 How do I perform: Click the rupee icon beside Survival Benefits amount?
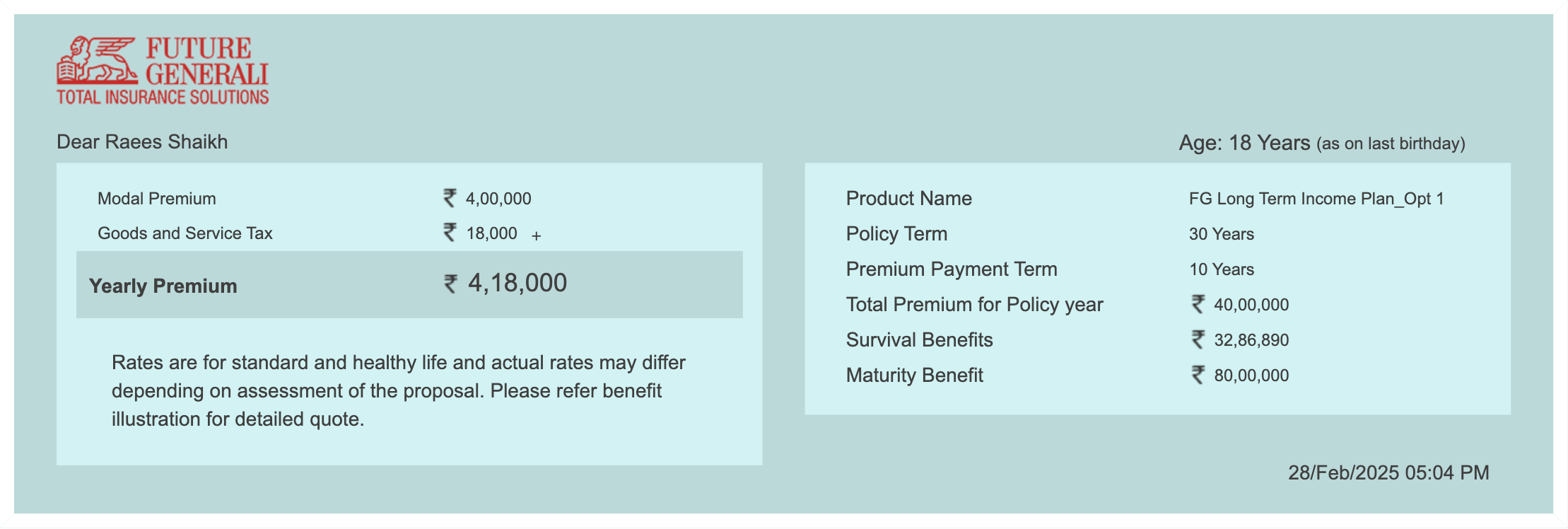pyautogui.click(x=1198, y=339)
